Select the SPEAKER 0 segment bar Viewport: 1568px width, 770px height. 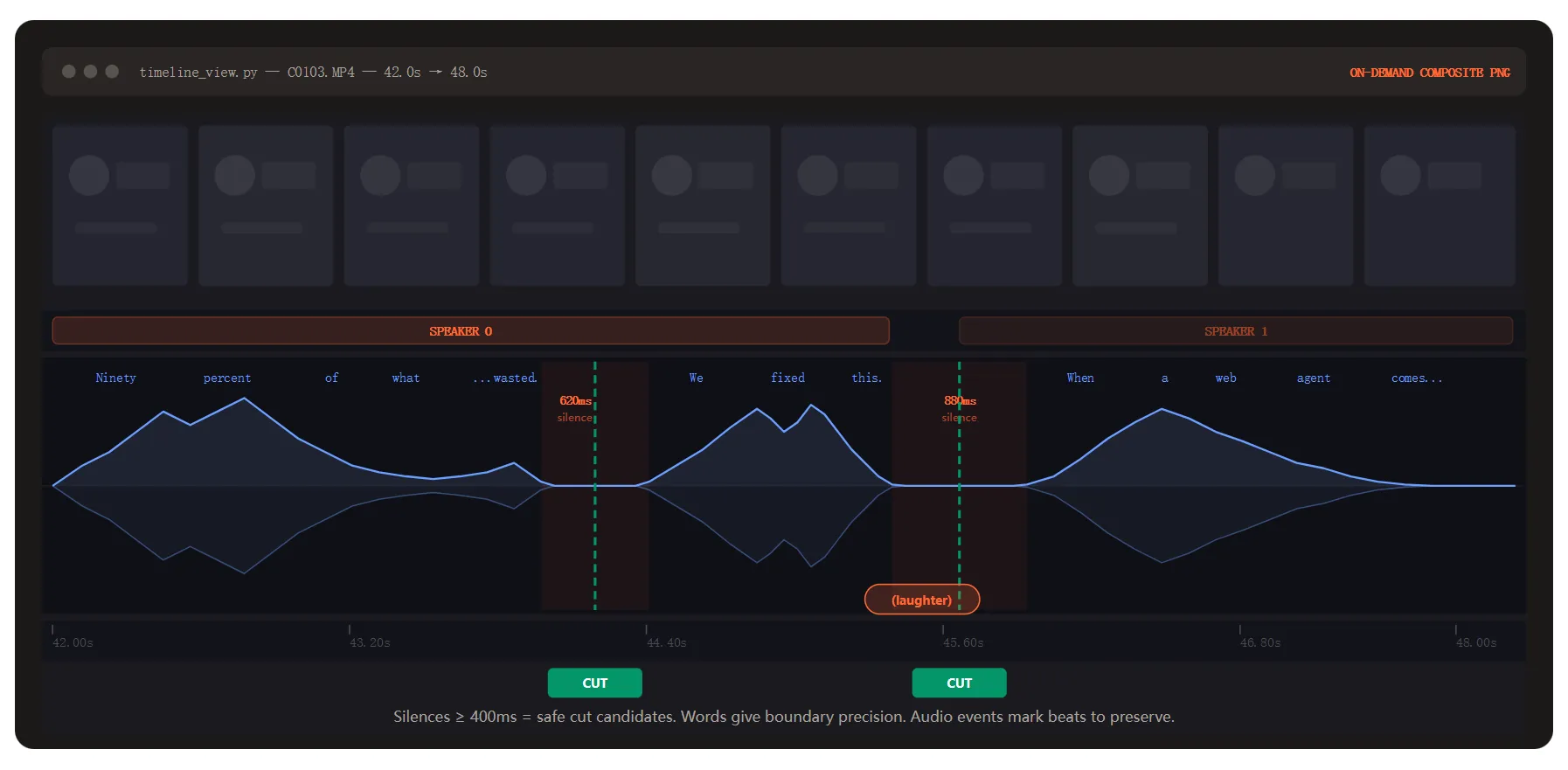[x=470, y=331]
